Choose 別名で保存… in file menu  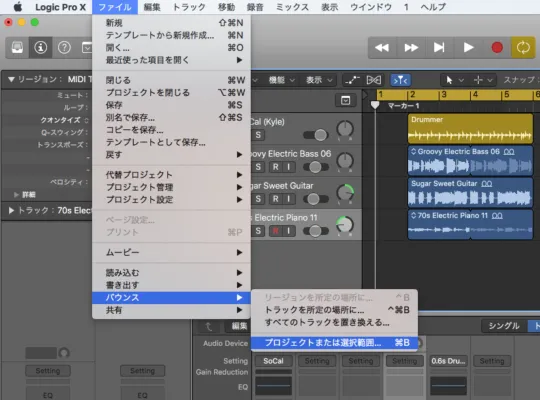(x=171, y=117)
